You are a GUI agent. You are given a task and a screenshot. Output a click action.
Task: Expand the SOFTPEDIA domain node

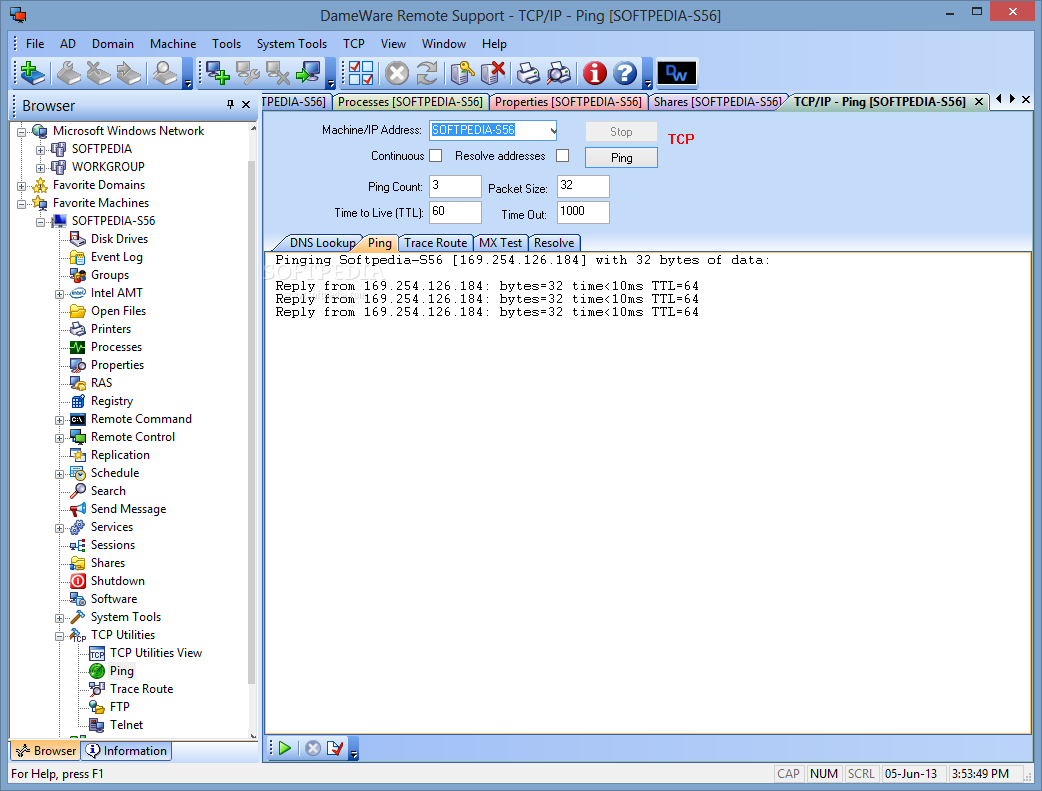click(x=41, y=150)
